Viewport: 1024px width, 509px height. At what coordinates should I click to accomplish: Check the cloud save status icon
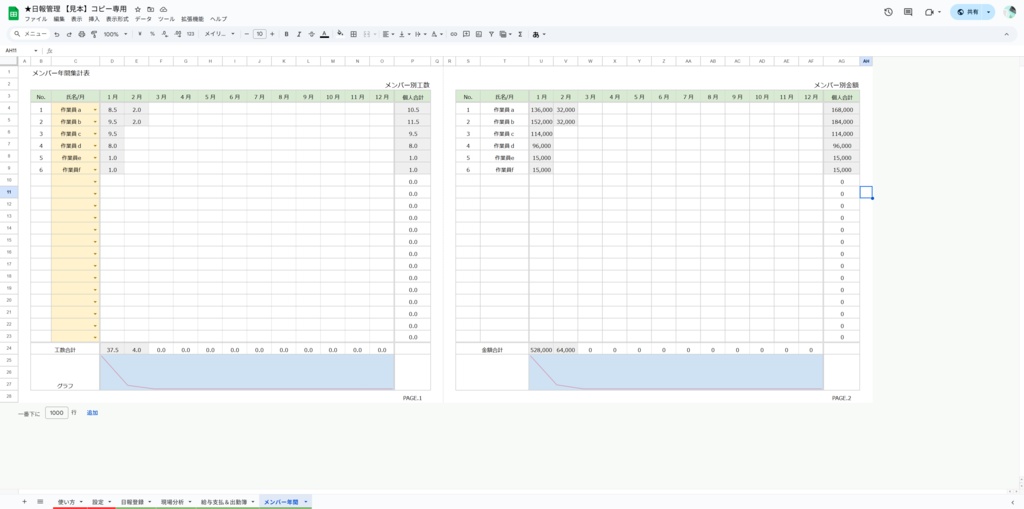tap(163, 9)
